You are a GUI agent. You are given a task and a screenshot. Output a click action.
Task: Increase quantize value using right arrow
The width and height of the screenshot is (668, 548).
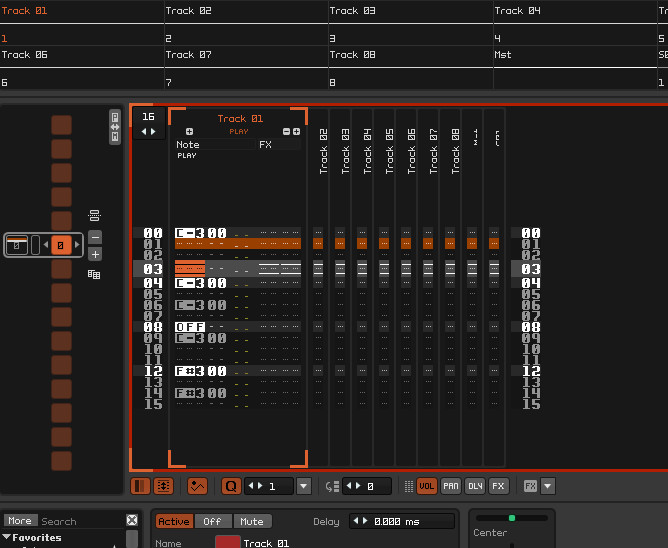point(259,485)
